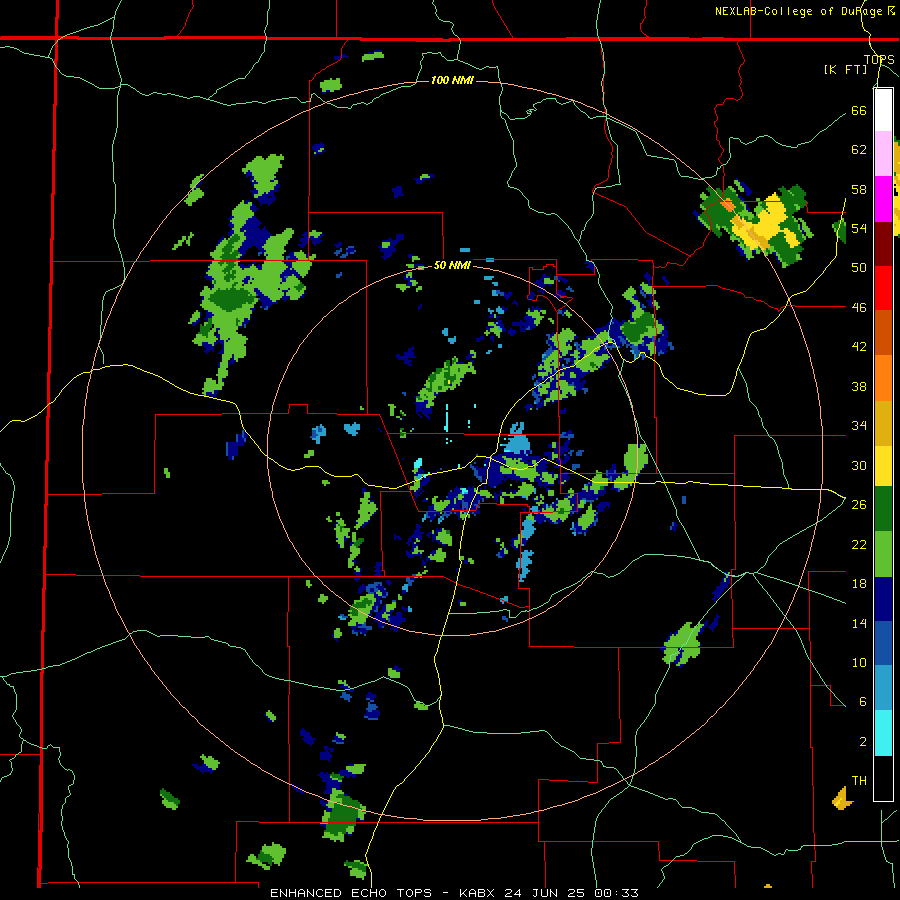Click the legend value "30"
The width and height of the screenshot is (900, 900).
[x=859, y=465]
